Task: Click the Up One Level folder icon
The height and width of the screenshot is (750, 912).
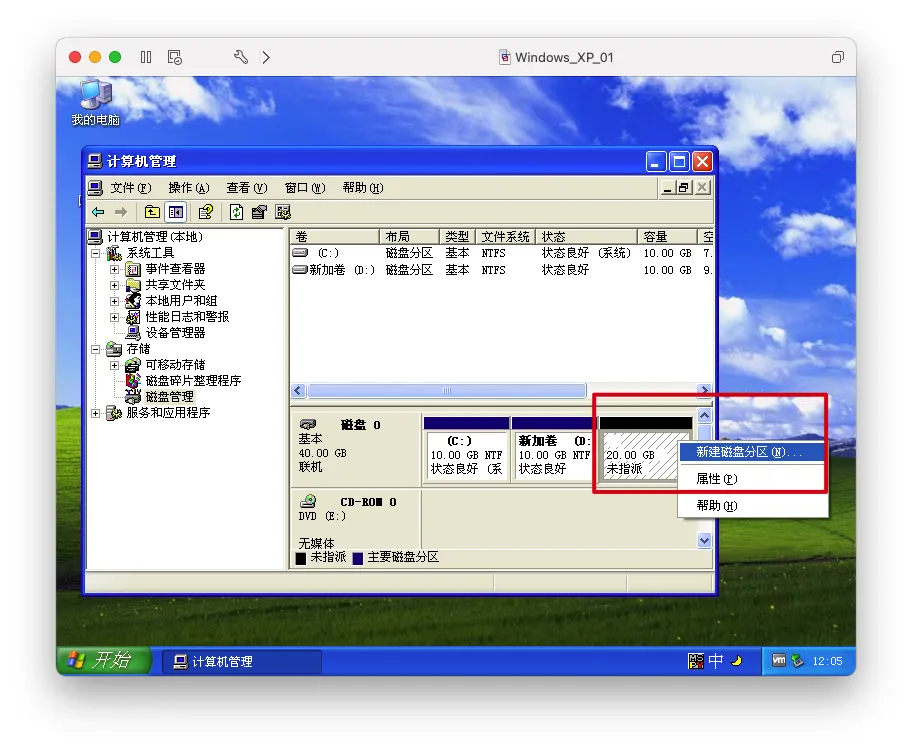Action: pos(152,212)
